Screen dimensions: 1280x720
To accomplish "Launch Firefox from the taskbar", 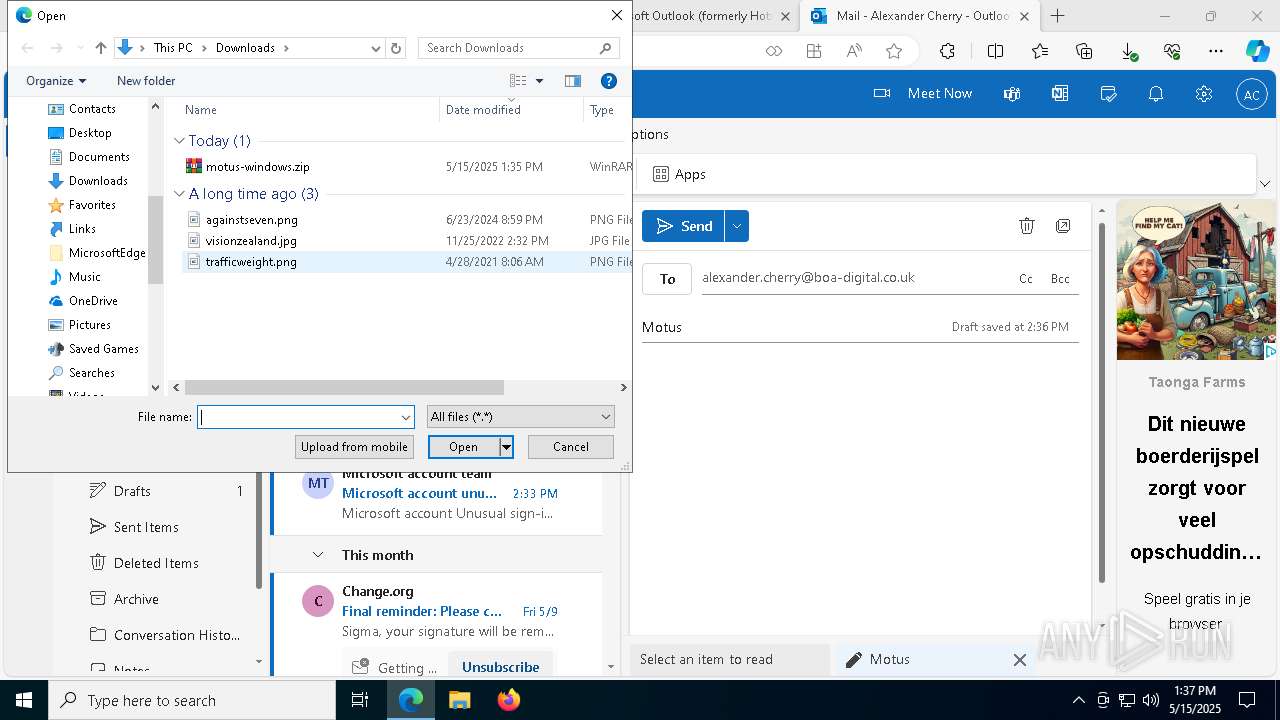I will 508,700.
